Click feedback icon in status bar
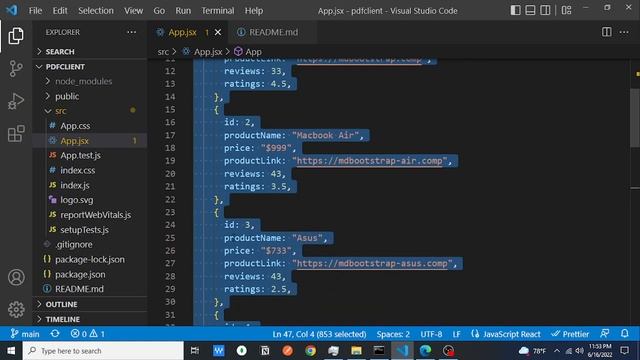Image resolution: width=640 pixels, height=360 pixels. [x=605, y=334]
